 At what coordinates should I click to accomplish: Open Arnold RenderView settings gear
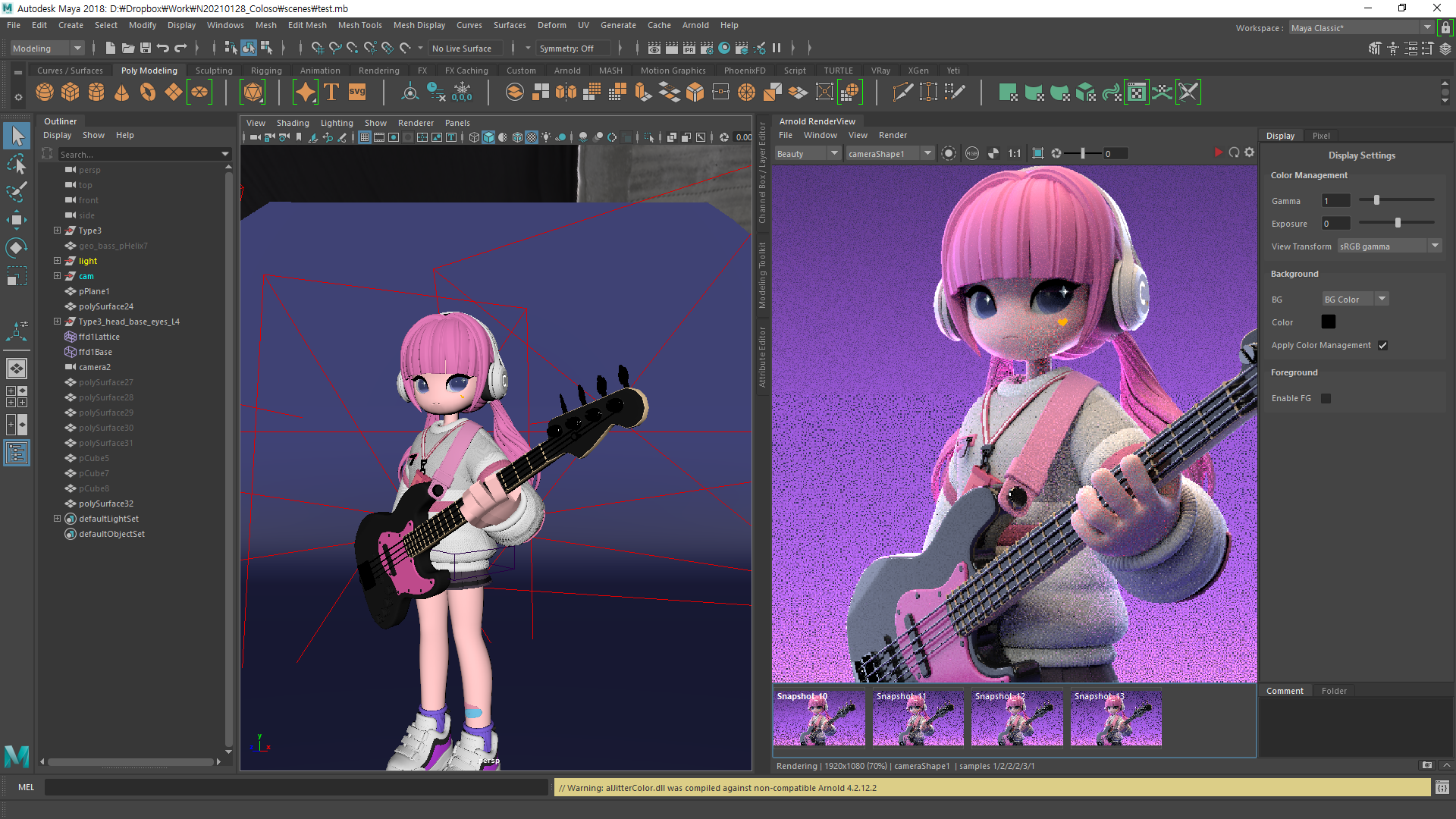tap(1250, 152)
